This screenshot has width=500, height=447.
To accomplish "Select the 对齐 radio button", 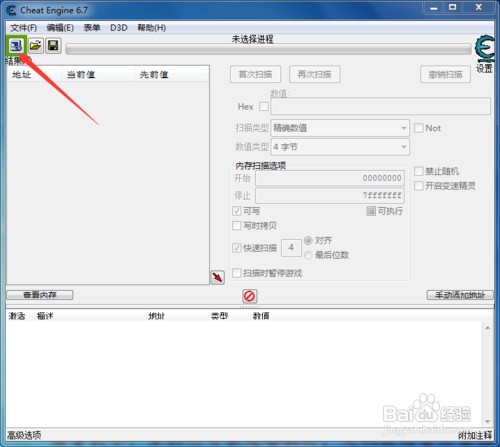I will point(308,240).
